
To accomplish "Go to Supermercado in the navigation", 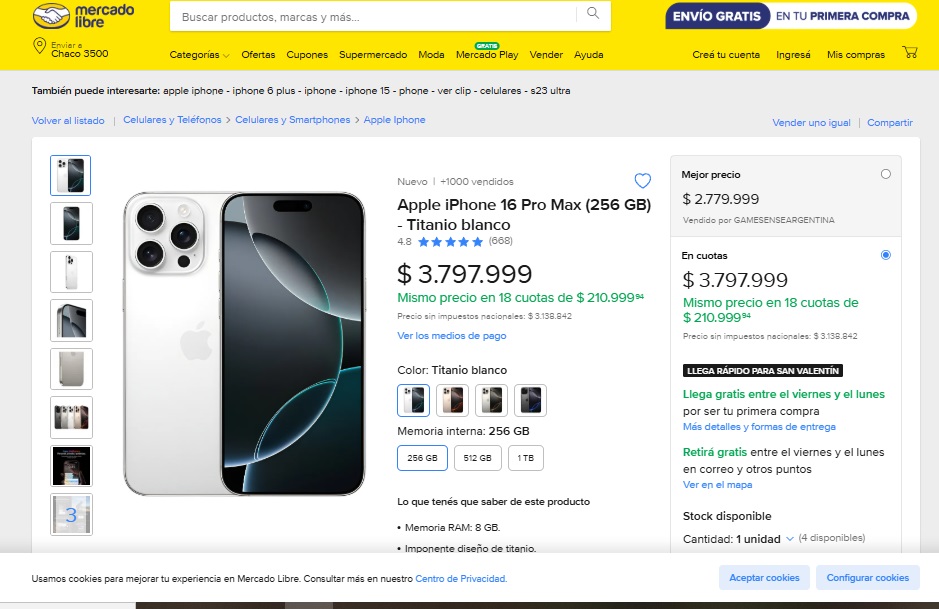I will [x=373, y=55].
